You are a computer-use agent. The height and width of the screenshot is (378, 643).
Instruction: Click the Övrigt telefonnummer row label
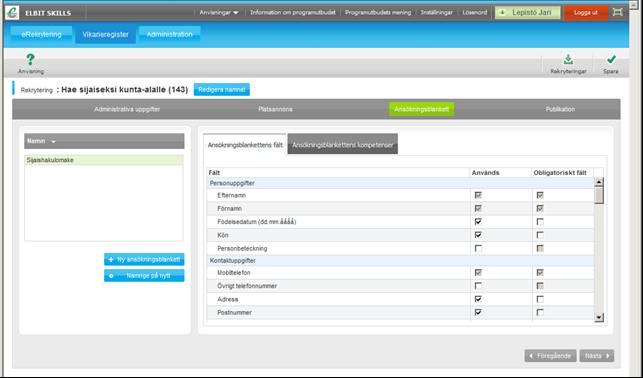pos(247,286)
